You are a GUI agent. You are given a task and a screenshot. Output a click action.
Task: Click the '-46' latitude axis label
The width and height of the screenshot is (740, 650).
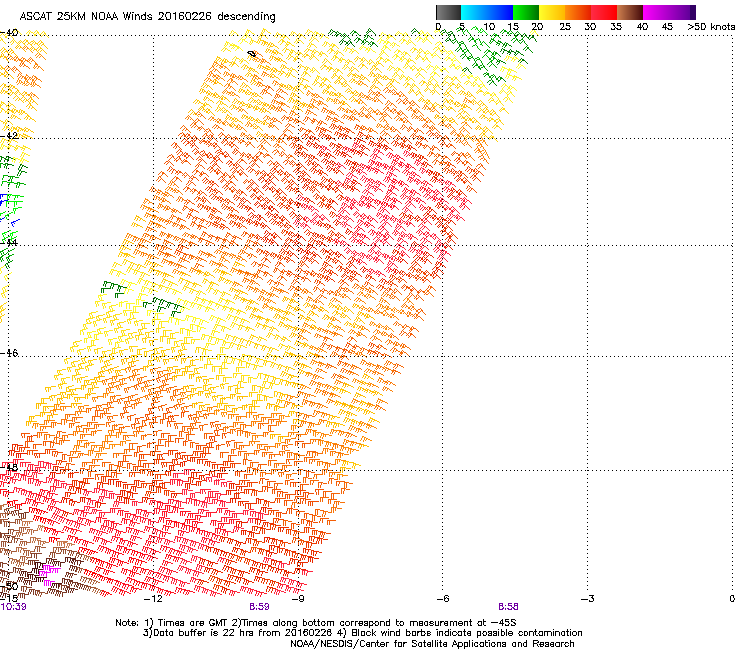point(9,353)
